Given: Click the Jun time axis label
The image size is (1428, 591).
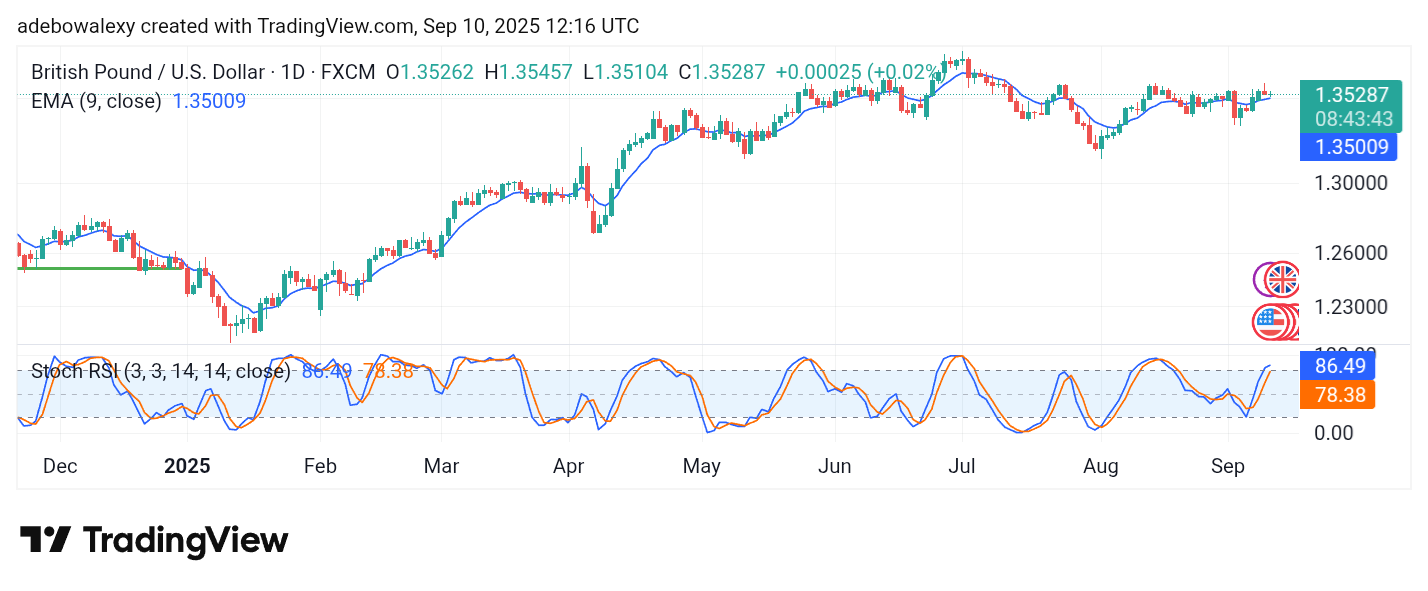Looking at the screenshot, I should coord(834,466).
